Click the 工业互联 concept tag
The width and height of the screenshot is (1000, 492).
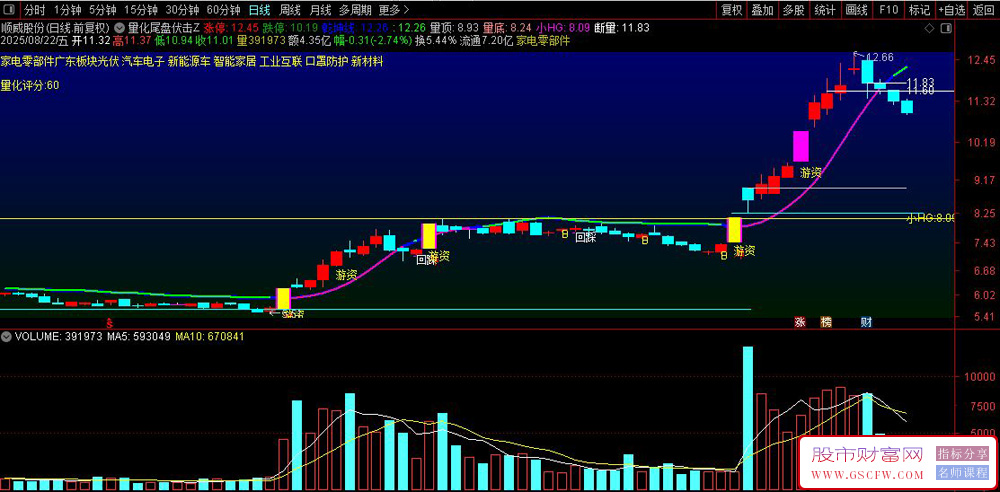pos(281,62)
